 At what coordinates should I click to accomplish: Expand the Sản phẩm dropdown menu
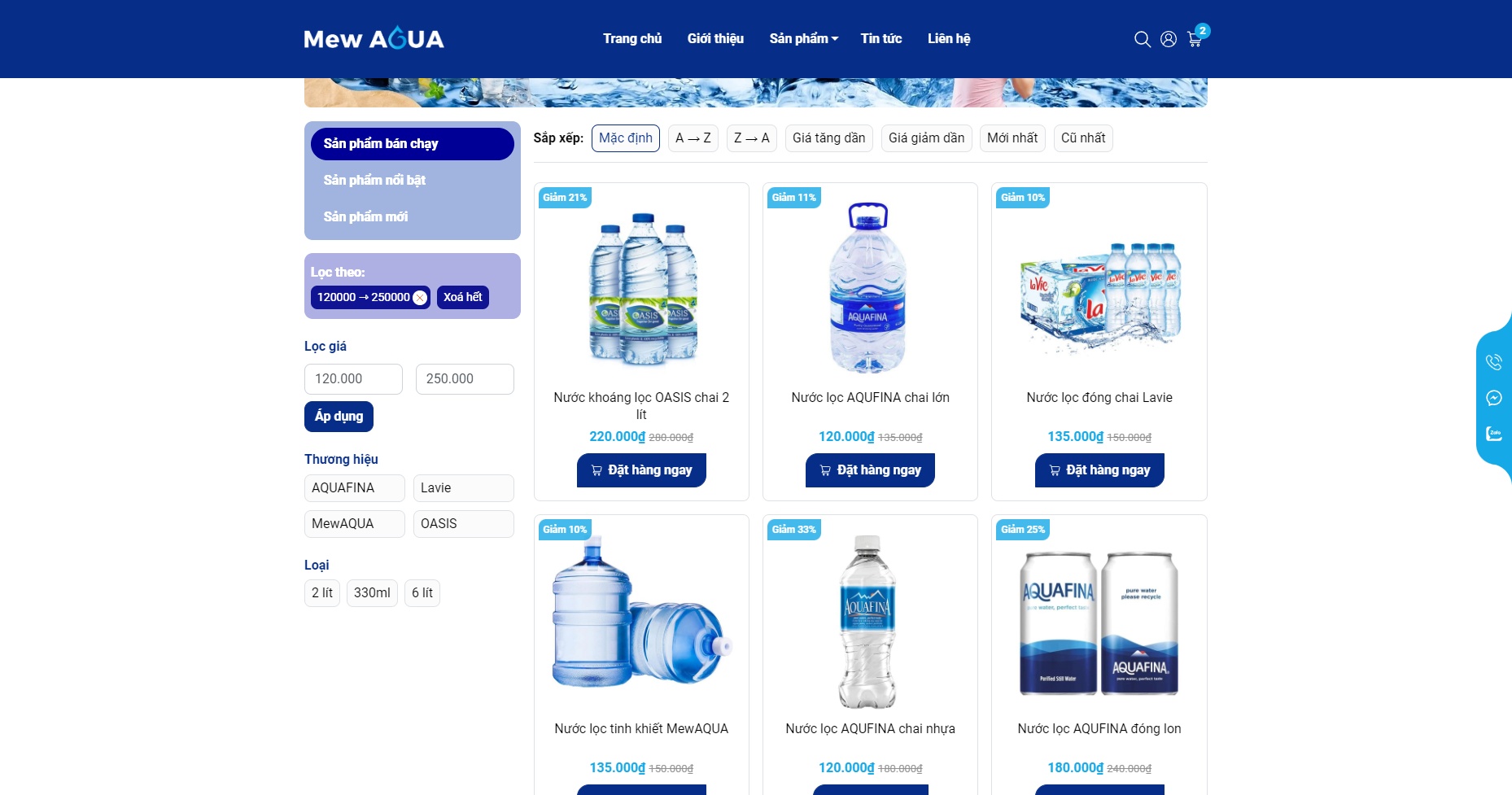pos(803,38)
